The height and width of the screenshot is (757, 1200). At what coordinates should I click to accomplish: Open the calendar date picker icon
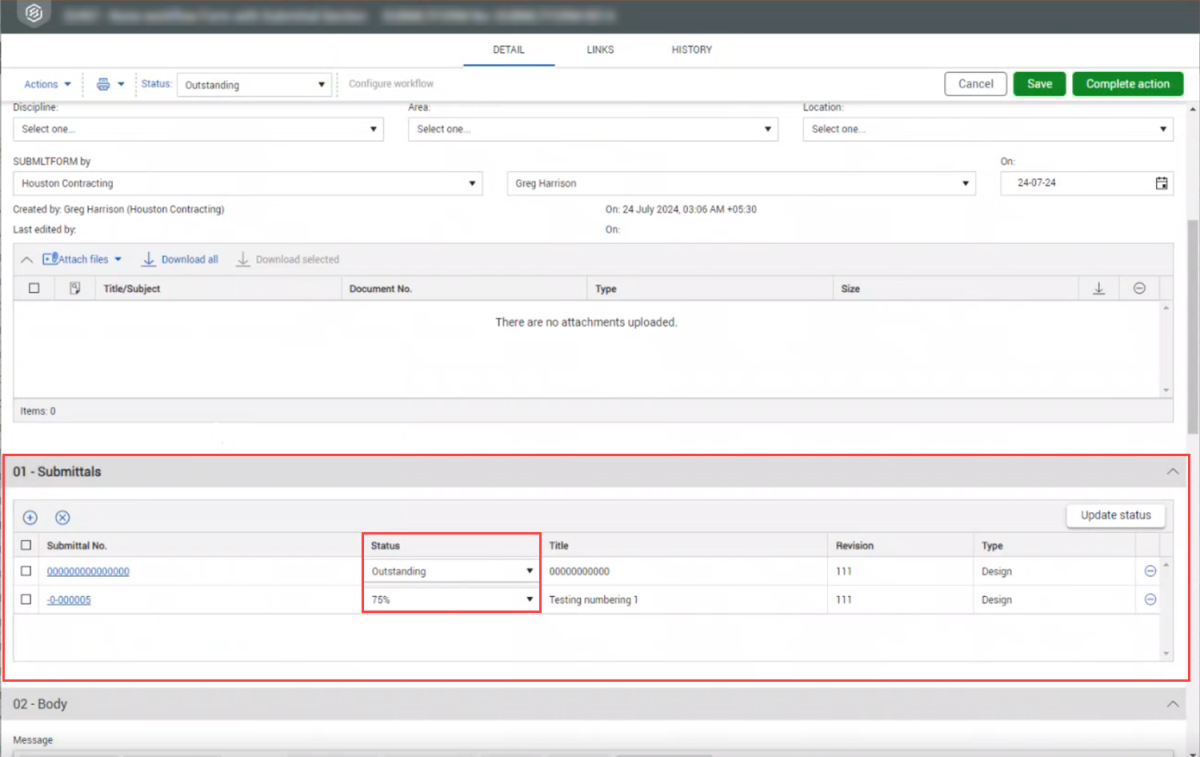tap(1161, 184)
